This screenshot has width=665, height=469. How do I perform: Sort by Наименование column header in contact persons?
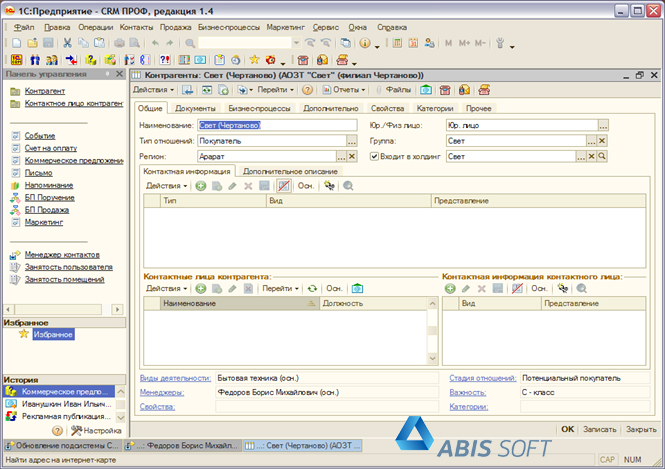(239, 304)
